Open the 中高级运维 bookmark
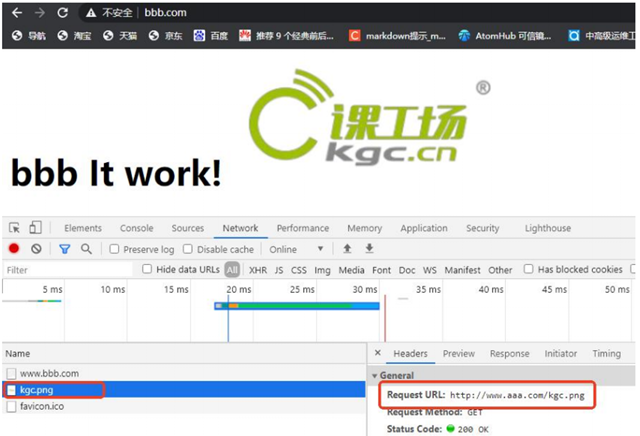640x436 pixels. click(x=602, y=36)
